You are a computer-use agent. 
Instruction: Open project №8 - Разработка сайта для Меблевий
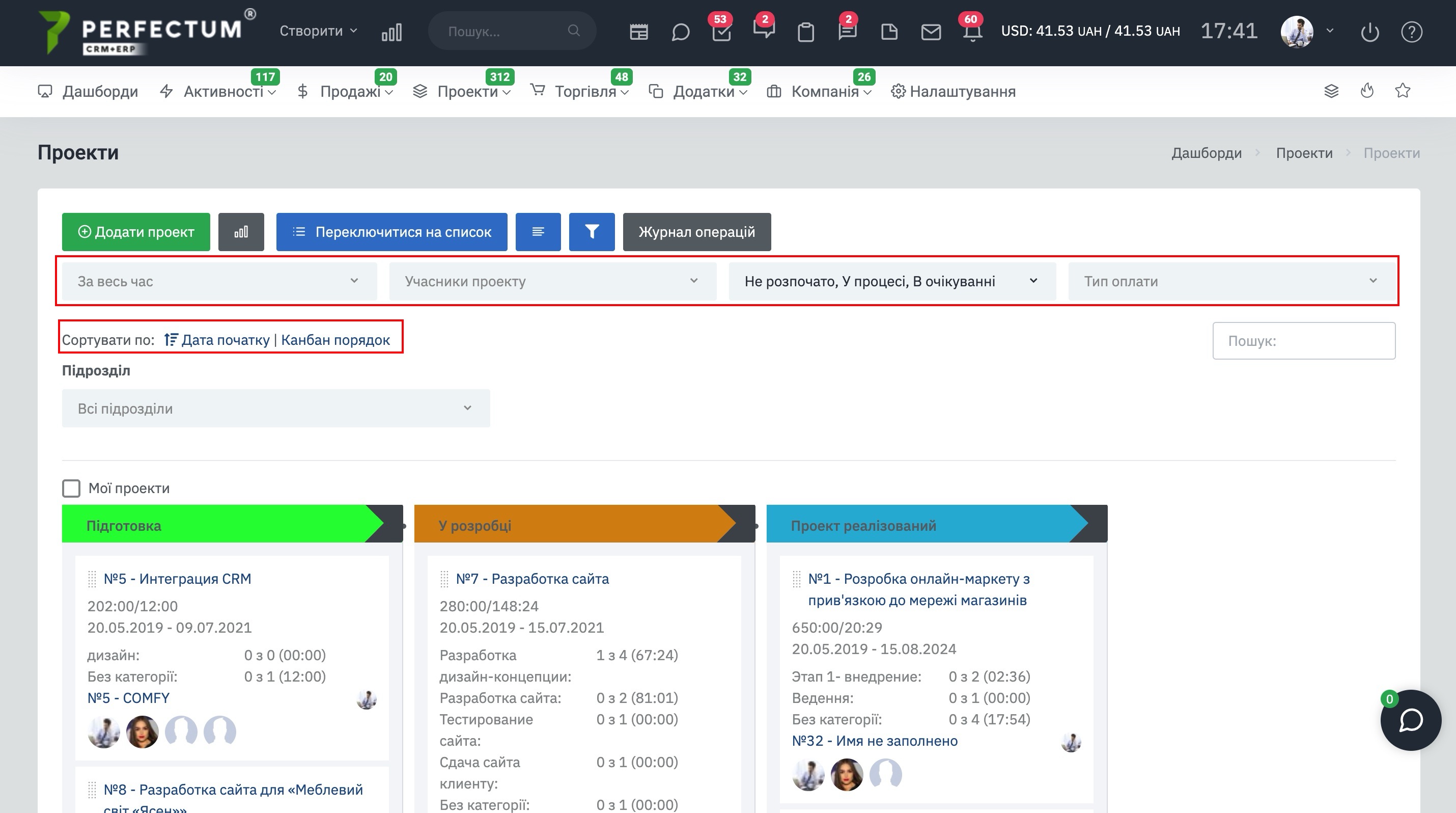pos(234,799)
